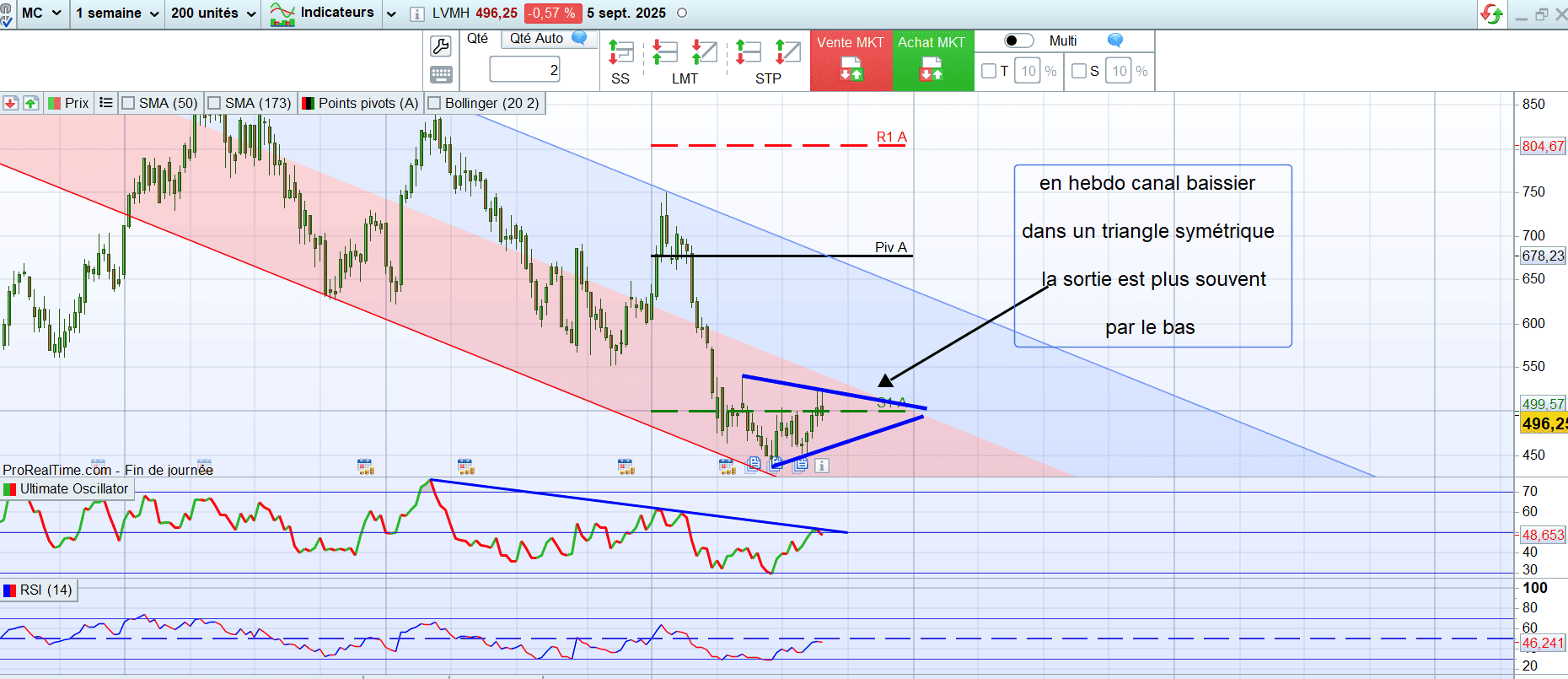Open the RSI (14) indicator label
1568x679 pixels.
(x=46, y=590)
